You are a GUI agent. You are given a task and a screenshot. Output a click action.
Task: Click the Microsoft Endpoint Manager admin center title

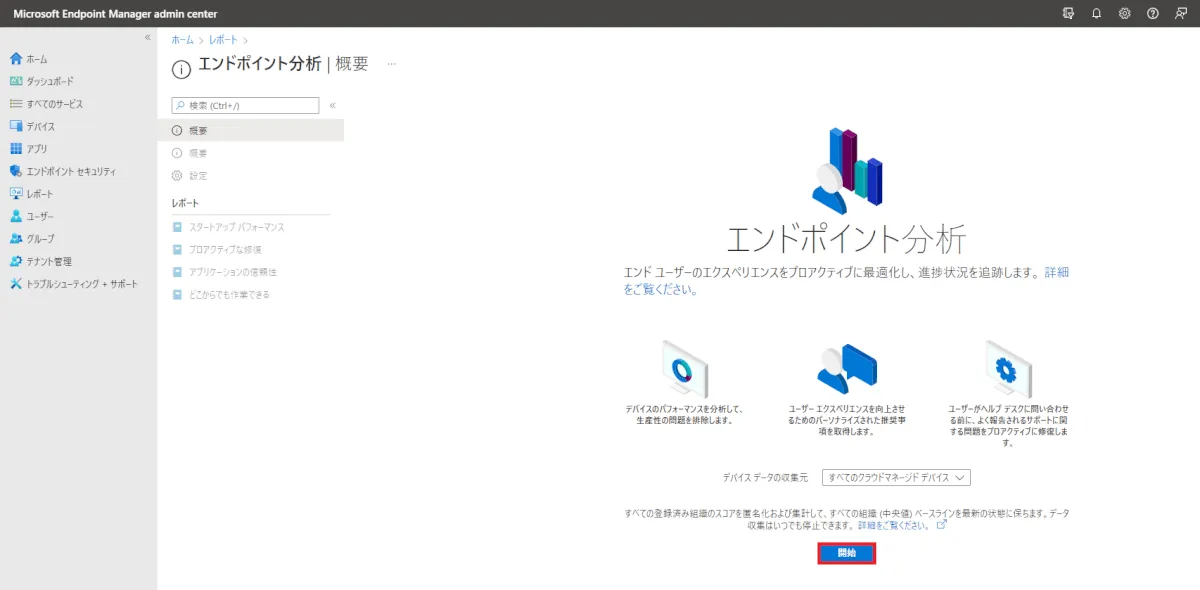point(115,14)
